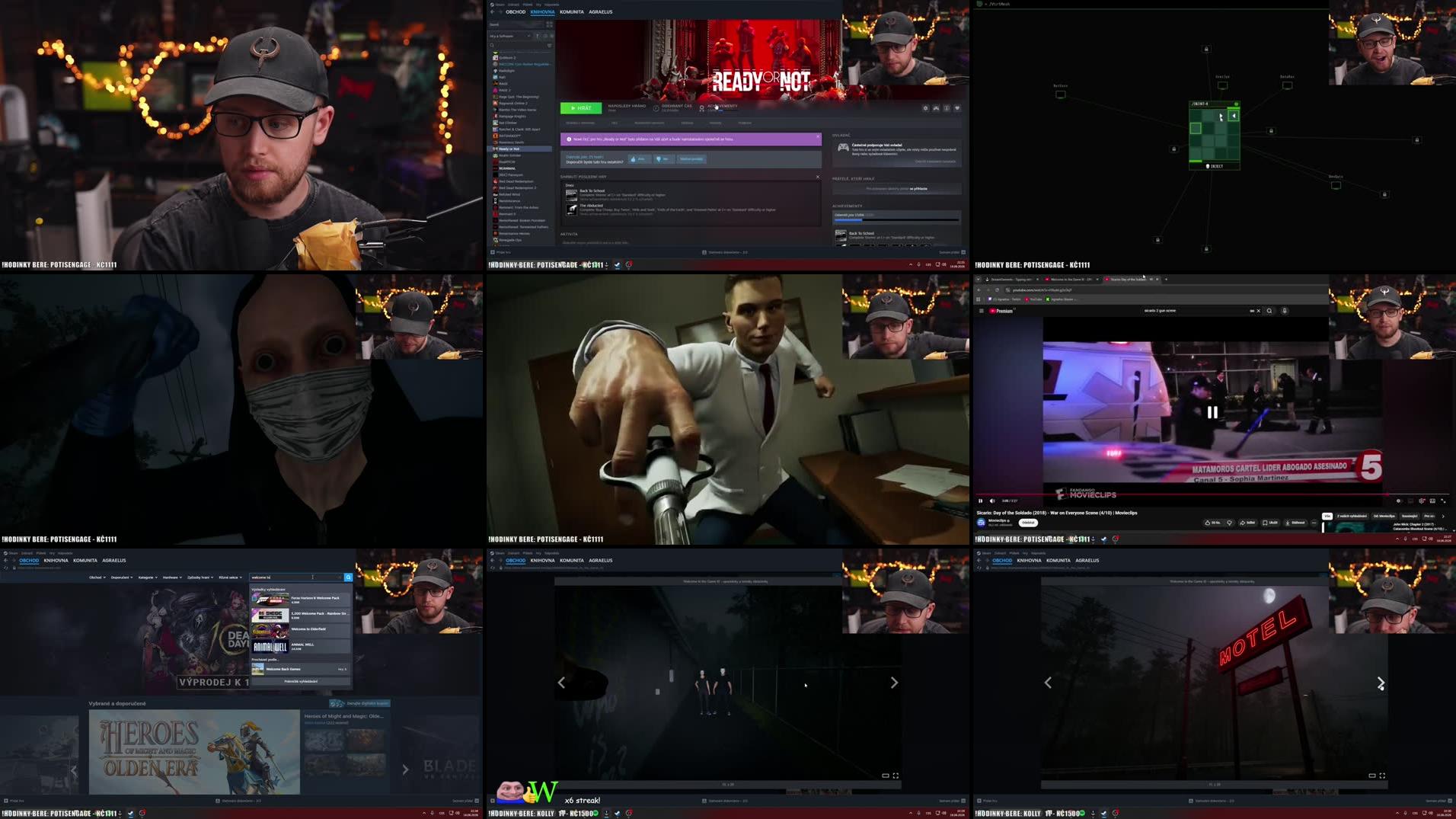This screenshot has width=1456, height=819.
Task: Click thumbs-up Ano recommendation button
Action: coord(638,159)
